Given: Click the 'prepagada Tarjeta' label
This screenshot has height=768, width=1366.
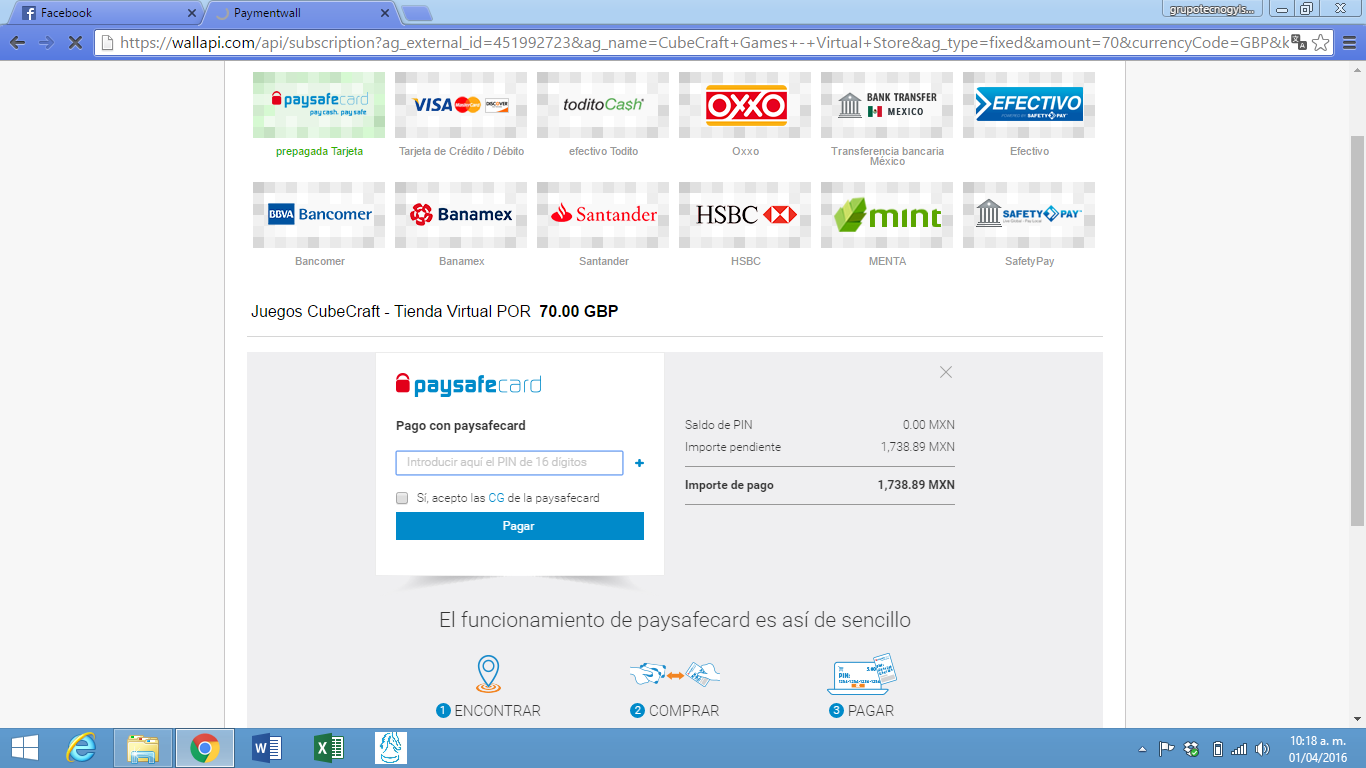Looking at the screenshot, I should (319, 151).
